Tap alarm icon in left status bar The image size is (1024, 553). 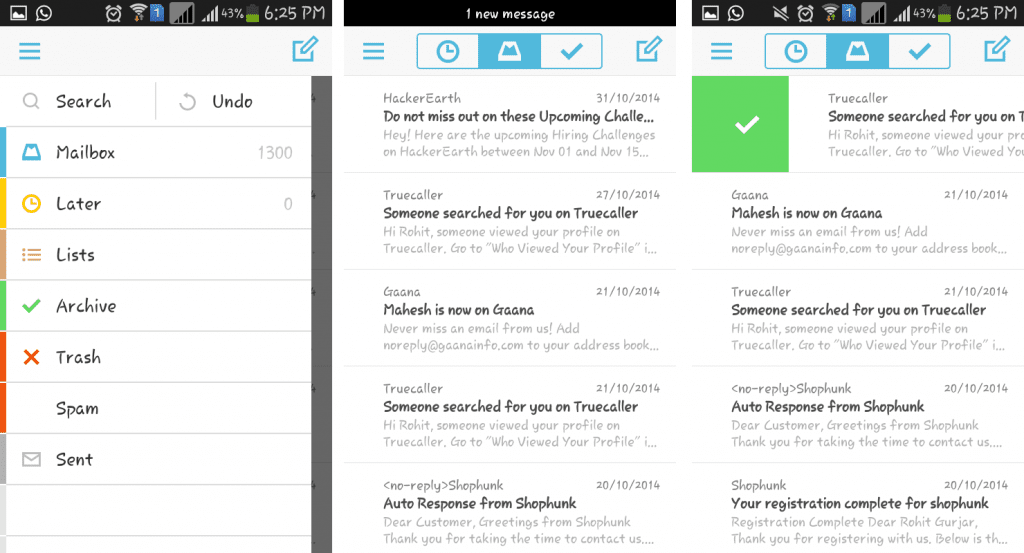(x=114, y=13)
